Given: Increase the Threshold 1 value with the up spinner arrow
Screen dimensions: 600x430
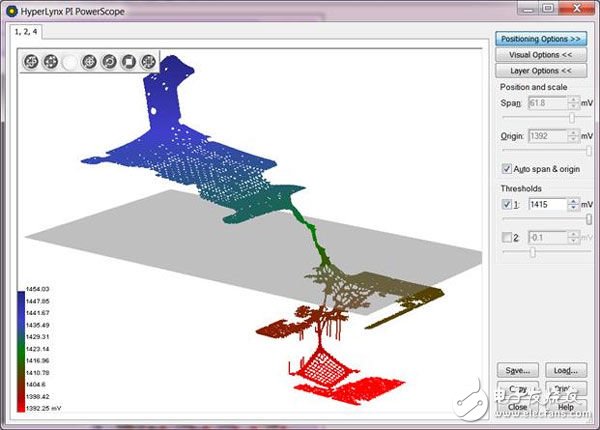Looking at the screenshot, I should pos(571,200).
